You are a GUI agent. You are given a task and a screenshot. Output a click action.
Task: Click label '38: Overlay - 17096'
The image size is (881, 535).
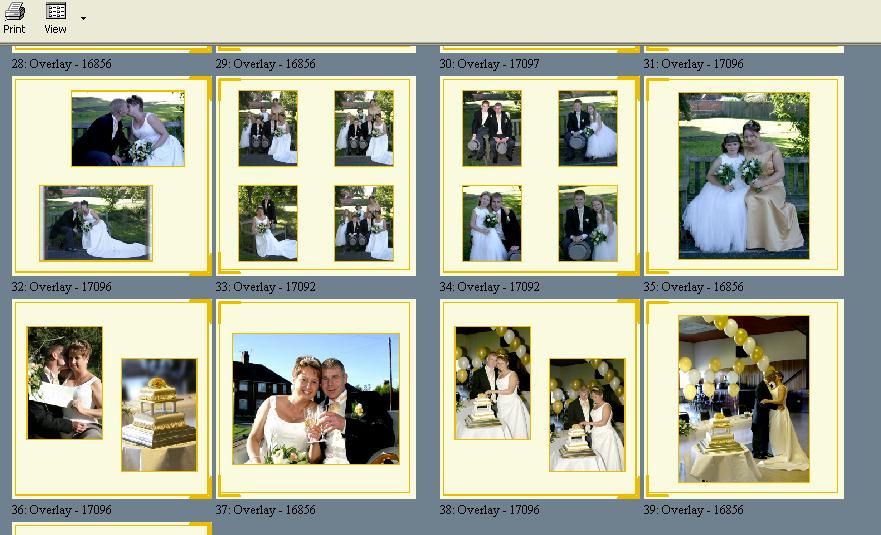pos(489,510)
